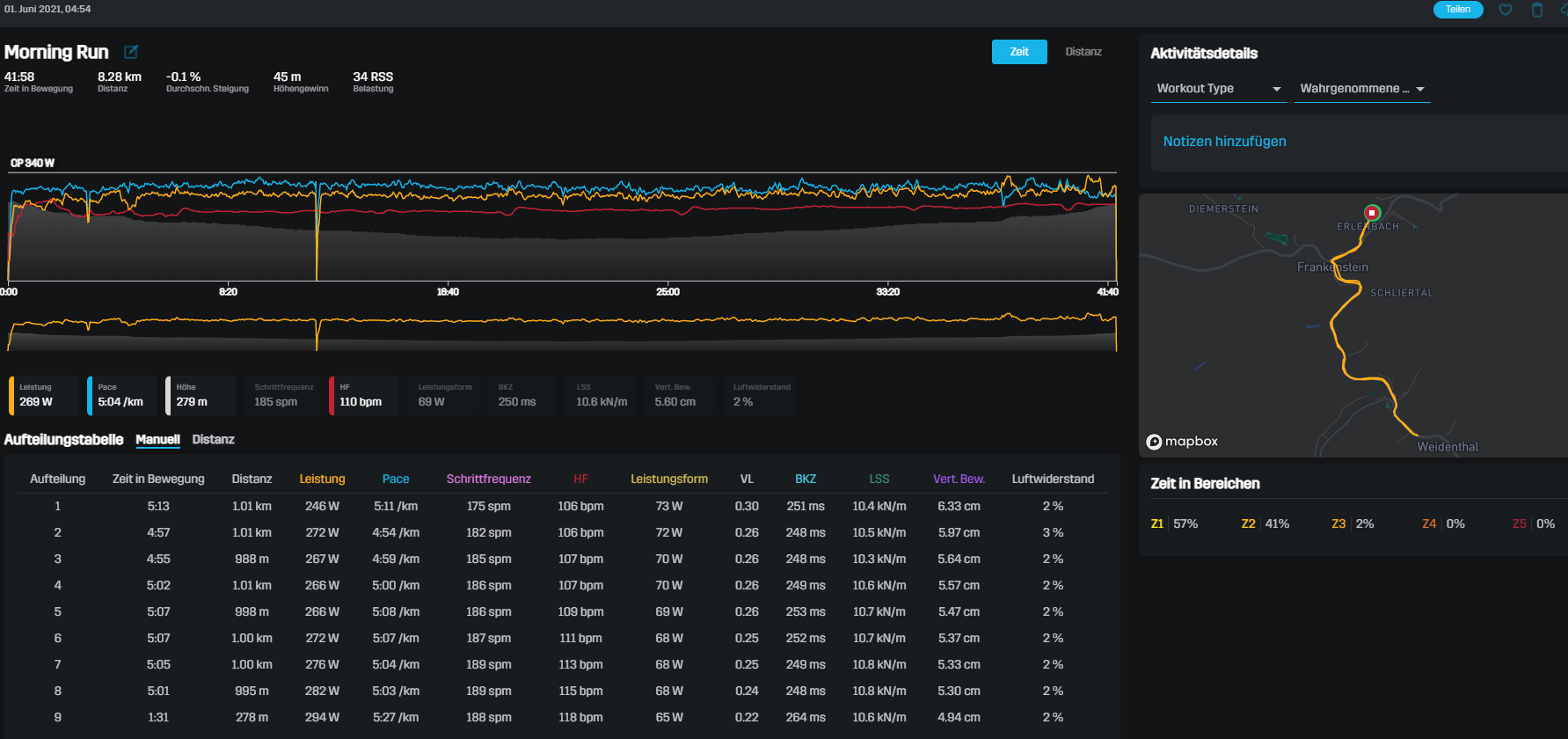Click the edit icon beside Morning Run title
Image resolution: width=1568 pixels, height=739 pixels.
click(x=131, y=52)
